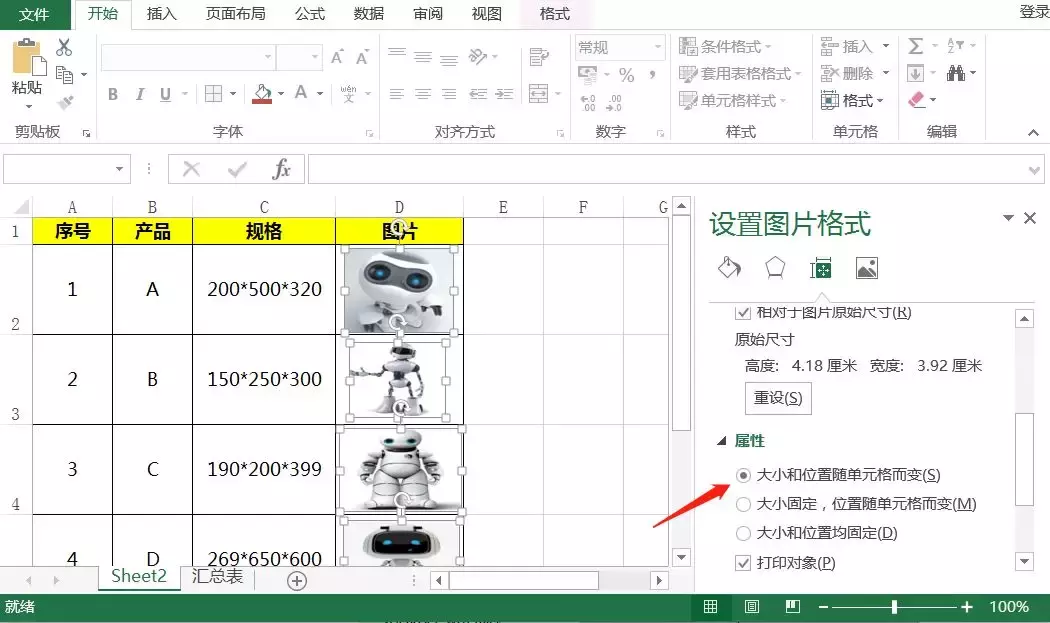Open the format pane options arrow
Viewport: 1050px width, 623px height.
tap(1008, 218)
